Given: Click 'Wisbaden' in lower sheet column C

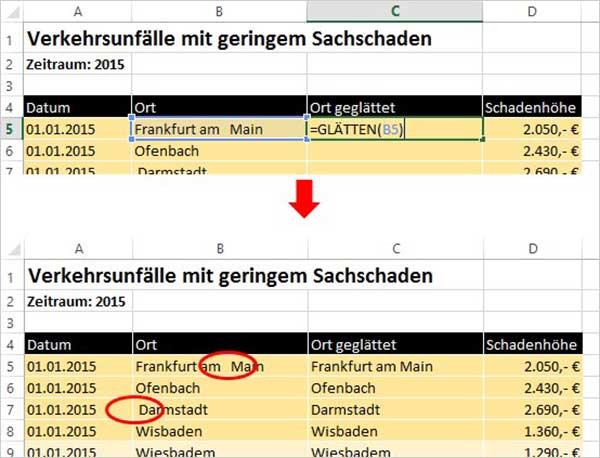Looking at the screenshot, I should coord(396,431).
